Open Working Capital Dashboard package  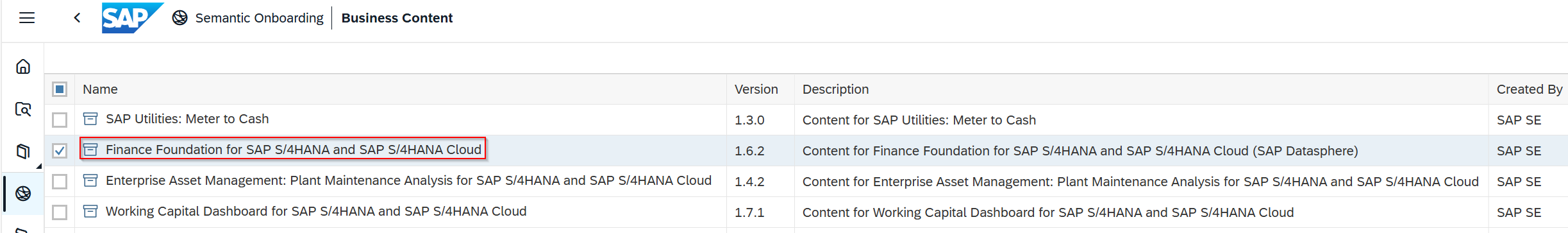tap(316, 211)
